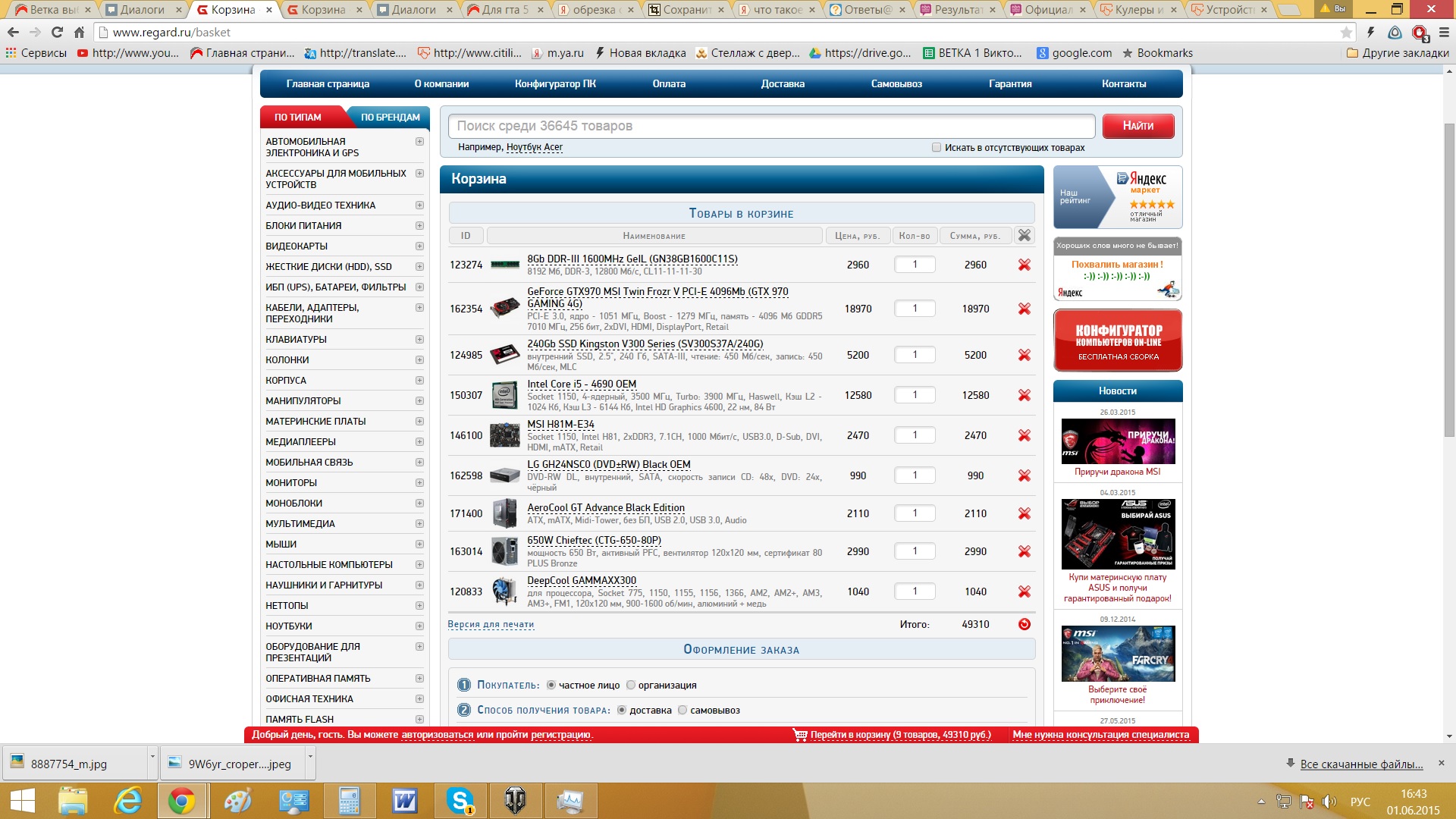Expand the МОНИТОРЫ category with plus icon

pos(419,483)
